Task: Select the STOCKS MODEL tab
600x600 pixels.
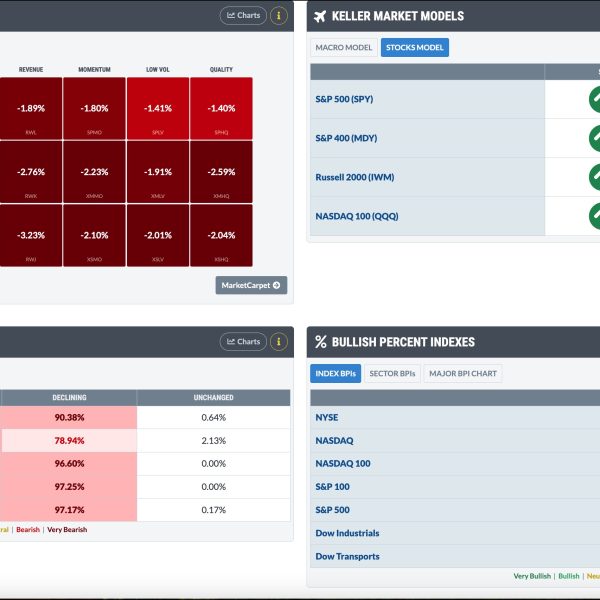Action: coord(415,47)
